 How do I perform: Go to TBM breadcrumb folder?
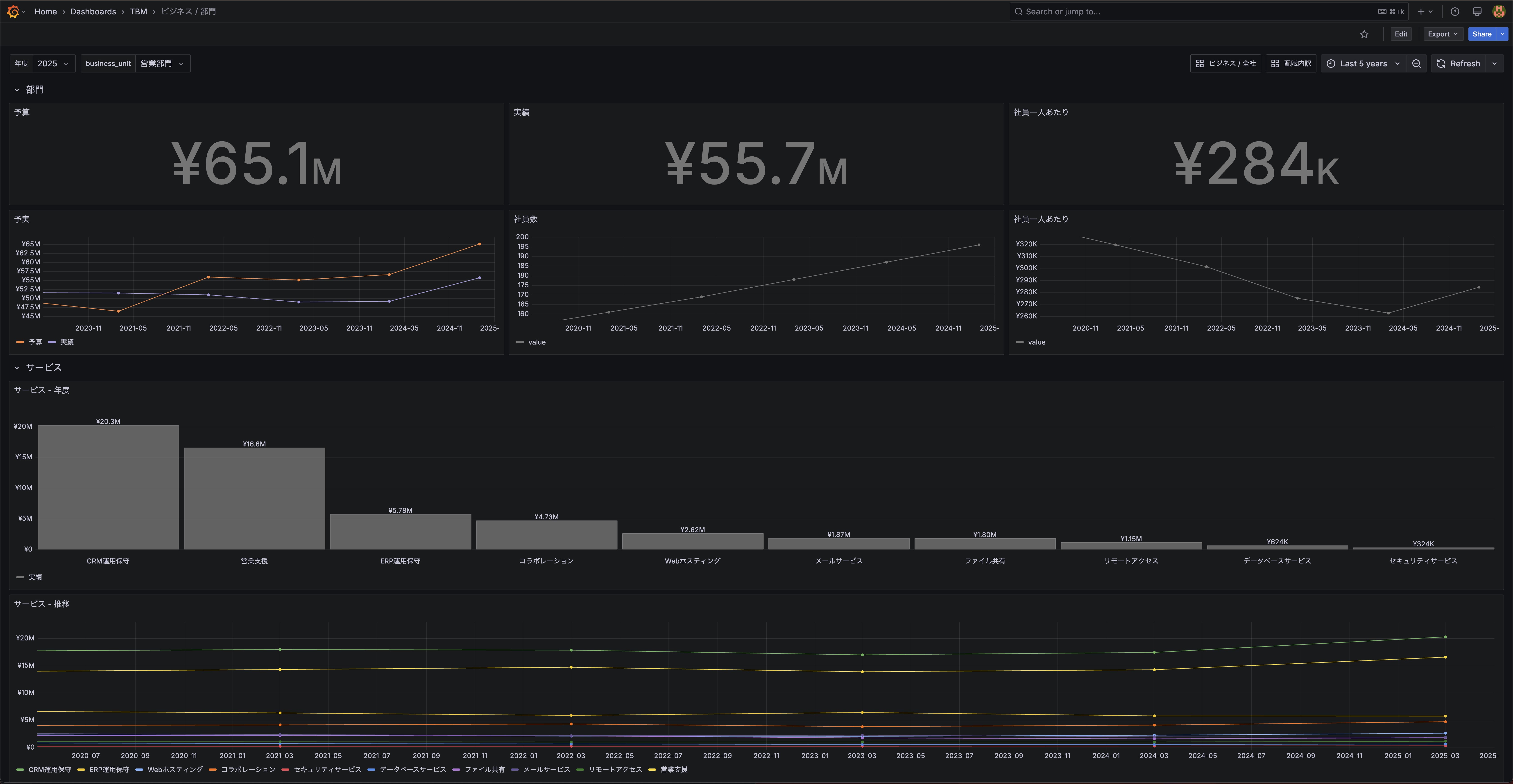coord(139,11)
